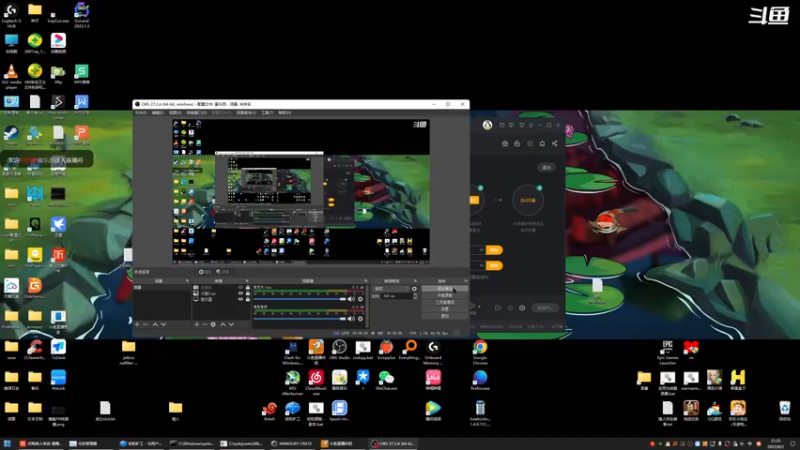Click add scene plus in OBS
This screenshot has width=800, height=450.
click(137, 324)
